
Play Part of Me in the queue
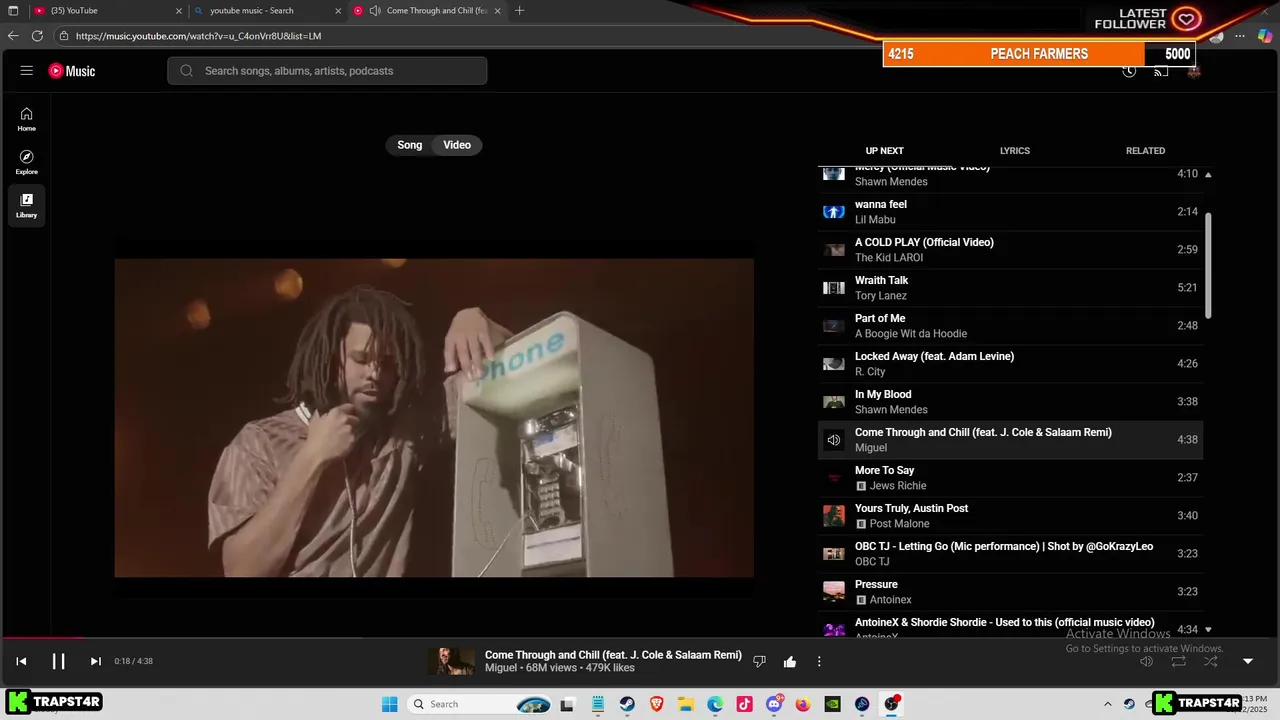[x=1010, y=326]
